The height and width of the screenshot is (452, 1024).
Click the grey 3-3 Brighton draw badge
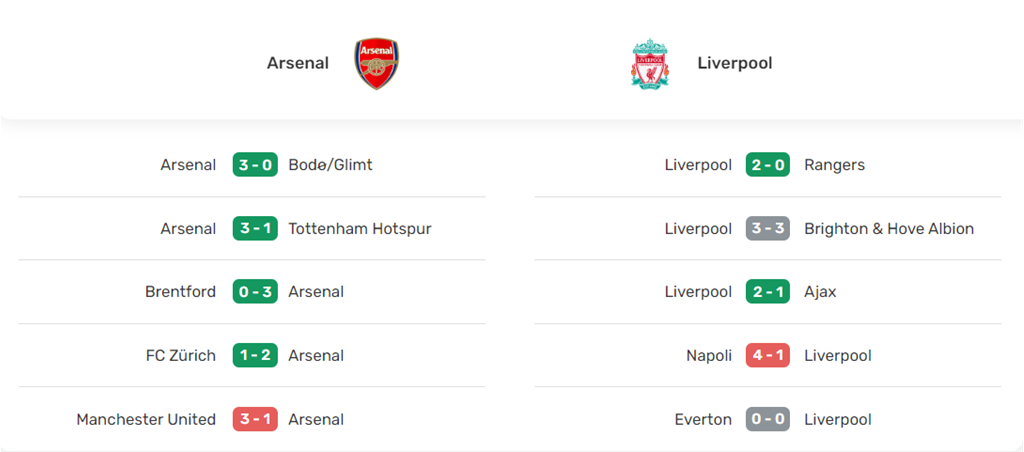[x=768, y=229]
